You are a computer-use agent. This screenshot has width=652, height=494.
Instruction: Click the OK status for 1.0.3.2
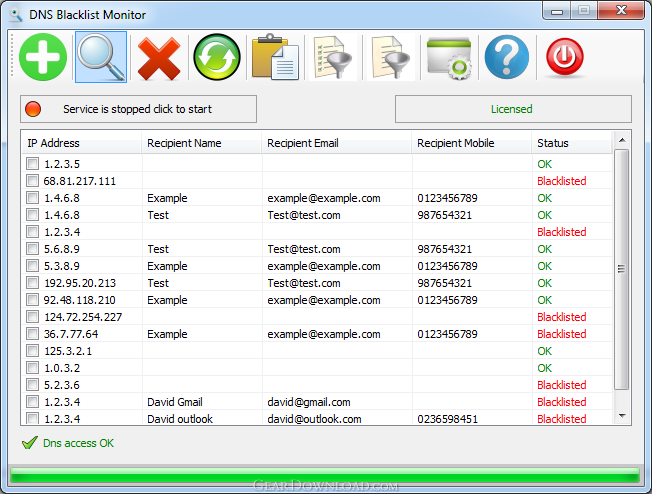click(544, 368)
